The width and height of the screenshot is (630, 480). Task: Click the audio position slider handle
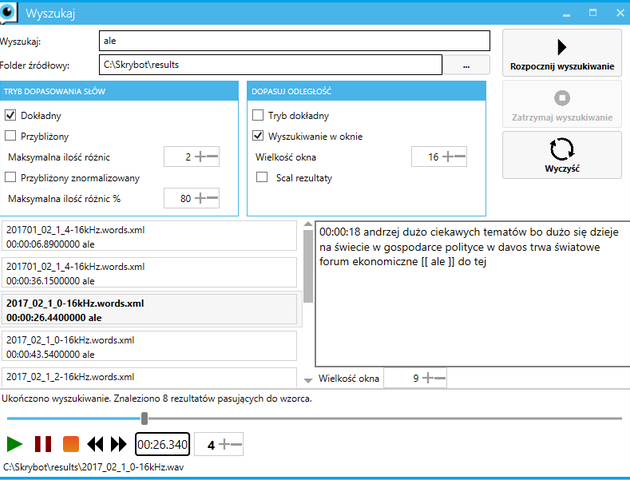[145, 418]
